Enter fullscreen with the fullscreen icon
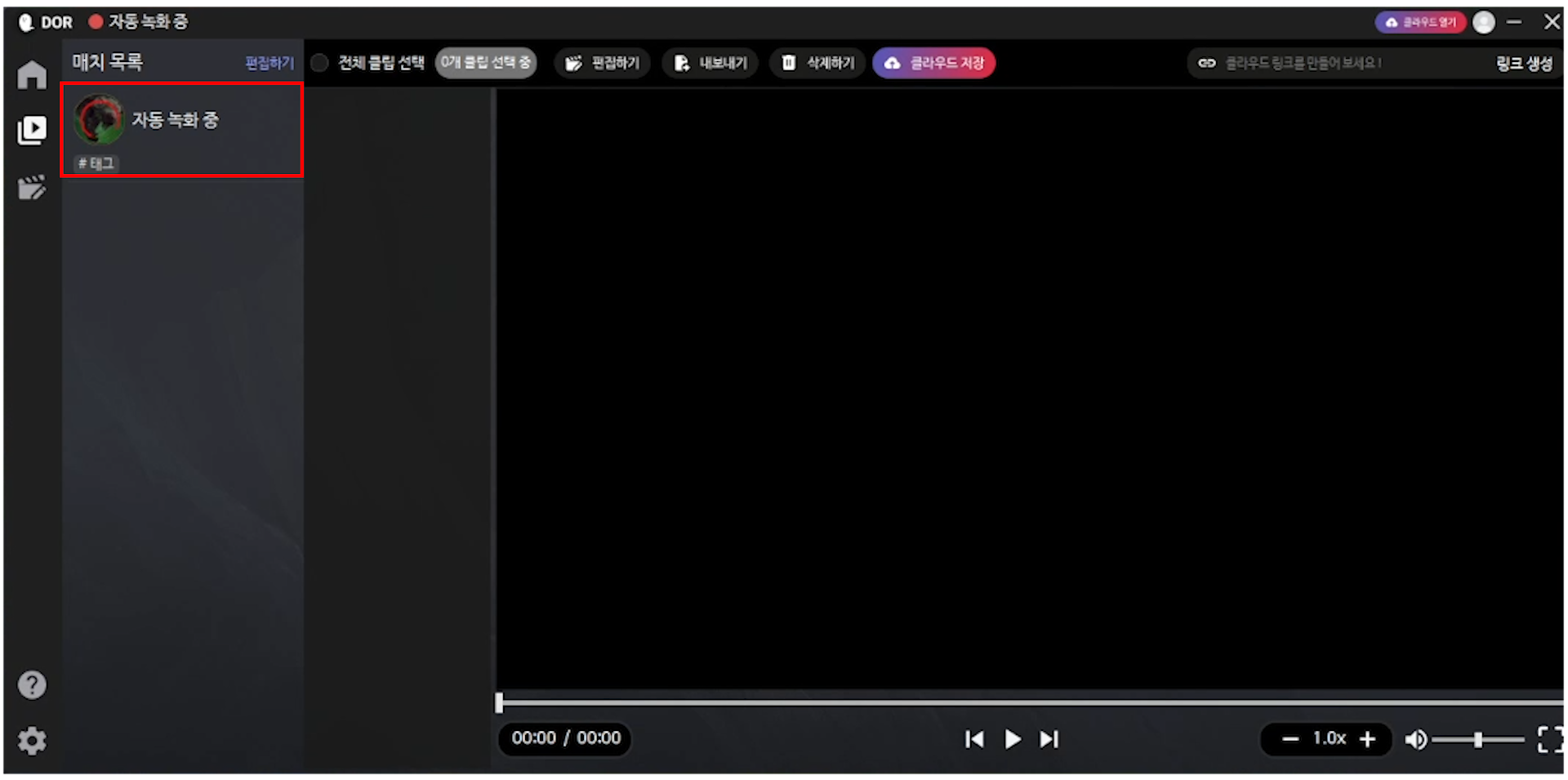Image resolution: width=1568 pixels, height=780 pixels. pyautogui.click(x=1549, y=739)
